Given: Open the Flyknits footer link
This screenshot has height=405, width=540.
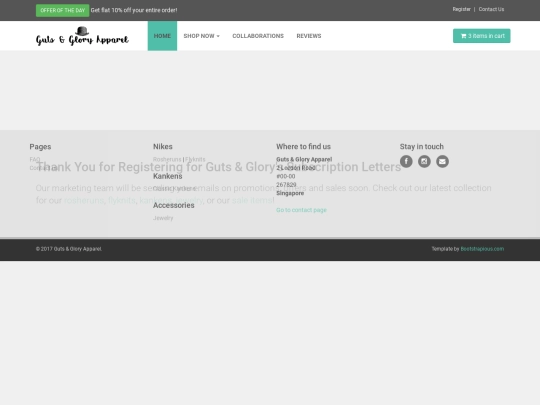Looking at the screenshot, I should coord(195,159).
